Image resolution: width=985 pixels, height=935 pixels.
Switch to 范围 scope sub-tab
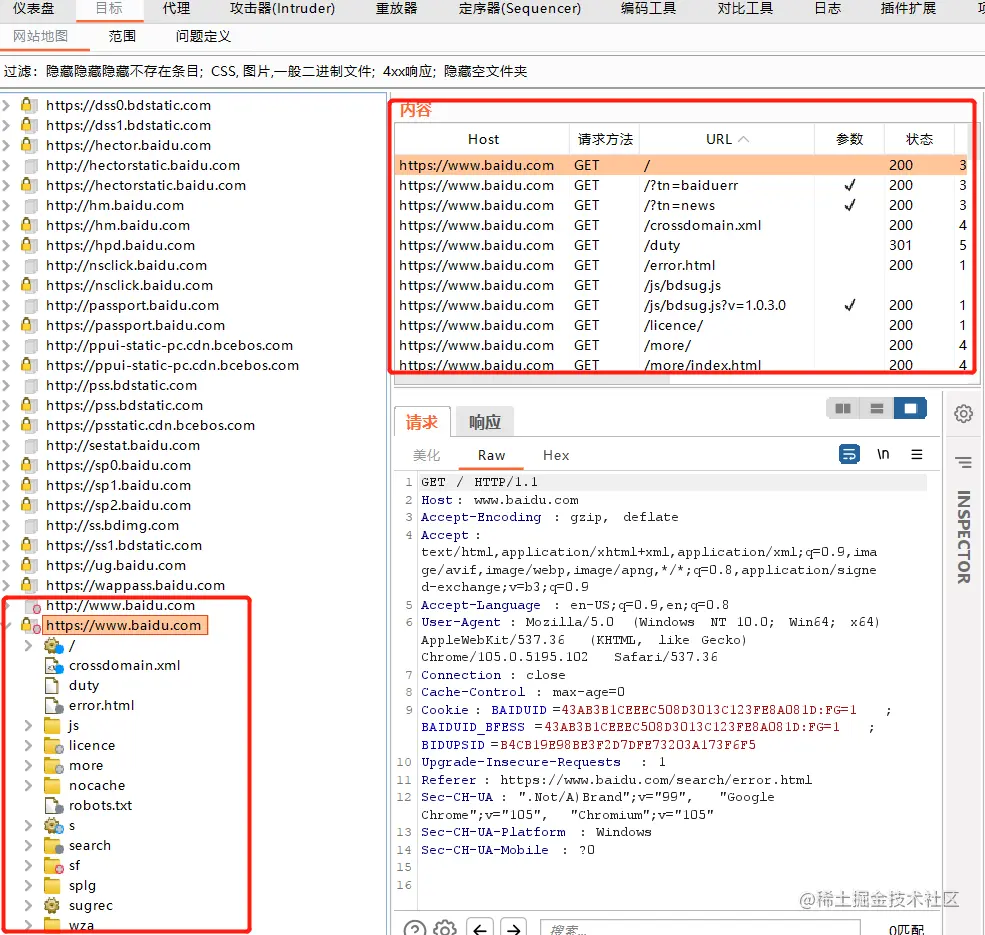click(122, 36)
